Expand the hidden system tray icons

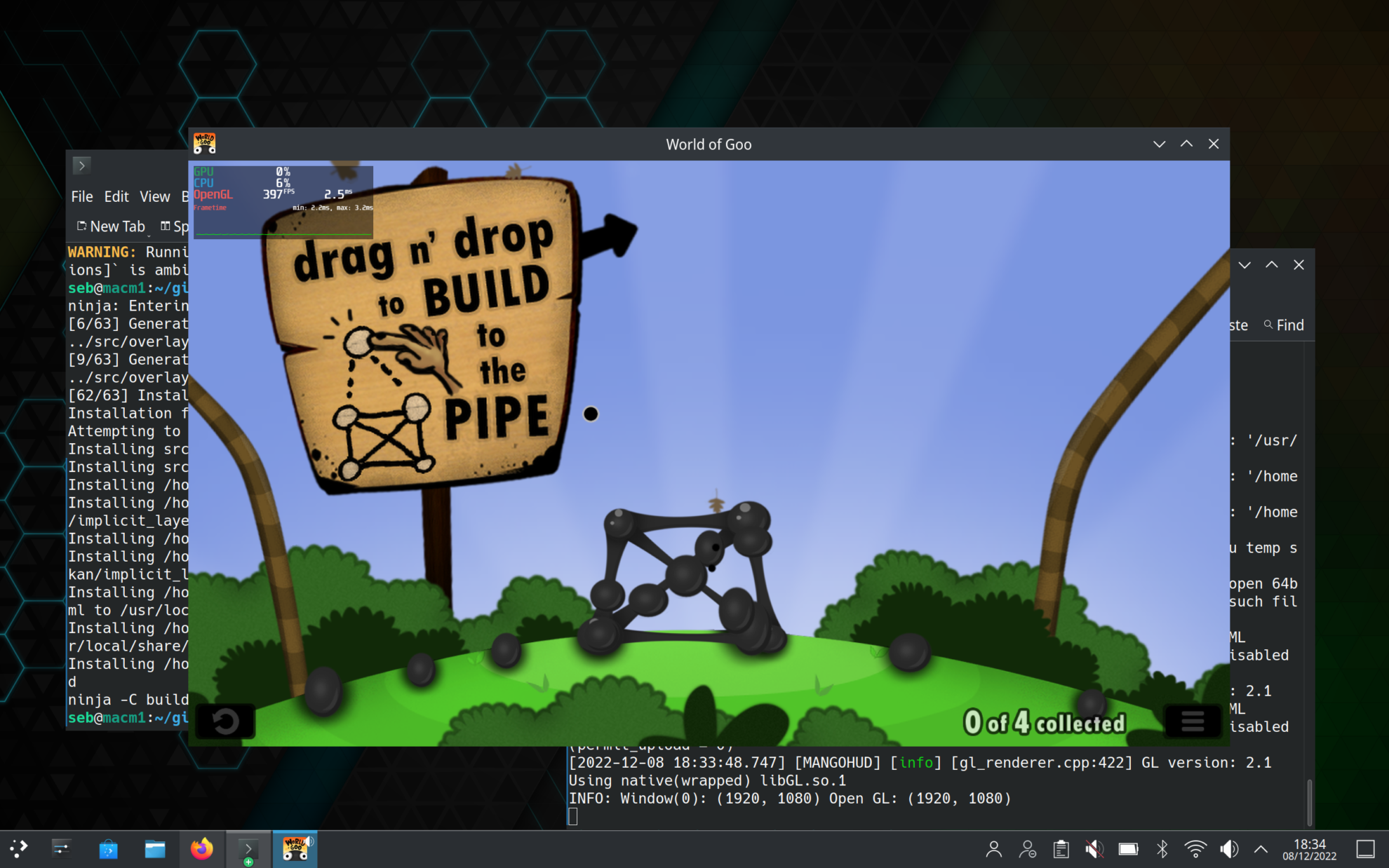pos(1261,849)
